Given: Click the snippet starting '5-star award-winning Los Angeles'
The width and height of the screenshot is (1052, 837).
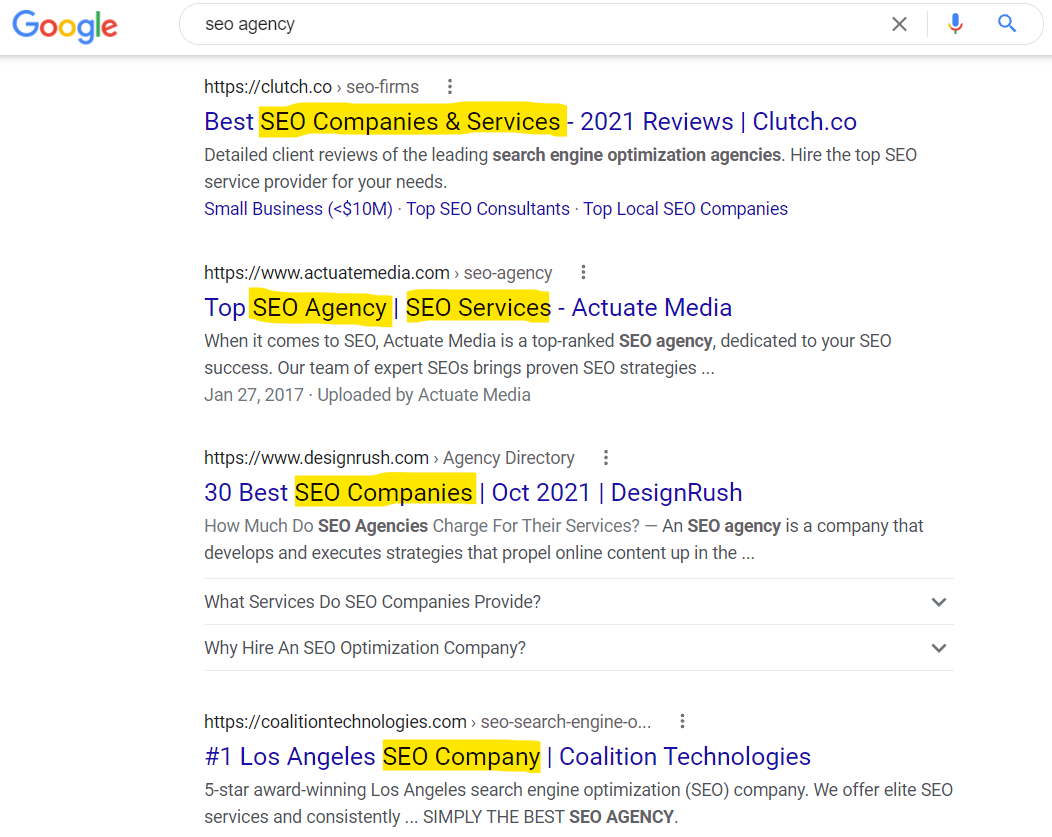Looking at the screenshot, I should click(578, 803).
